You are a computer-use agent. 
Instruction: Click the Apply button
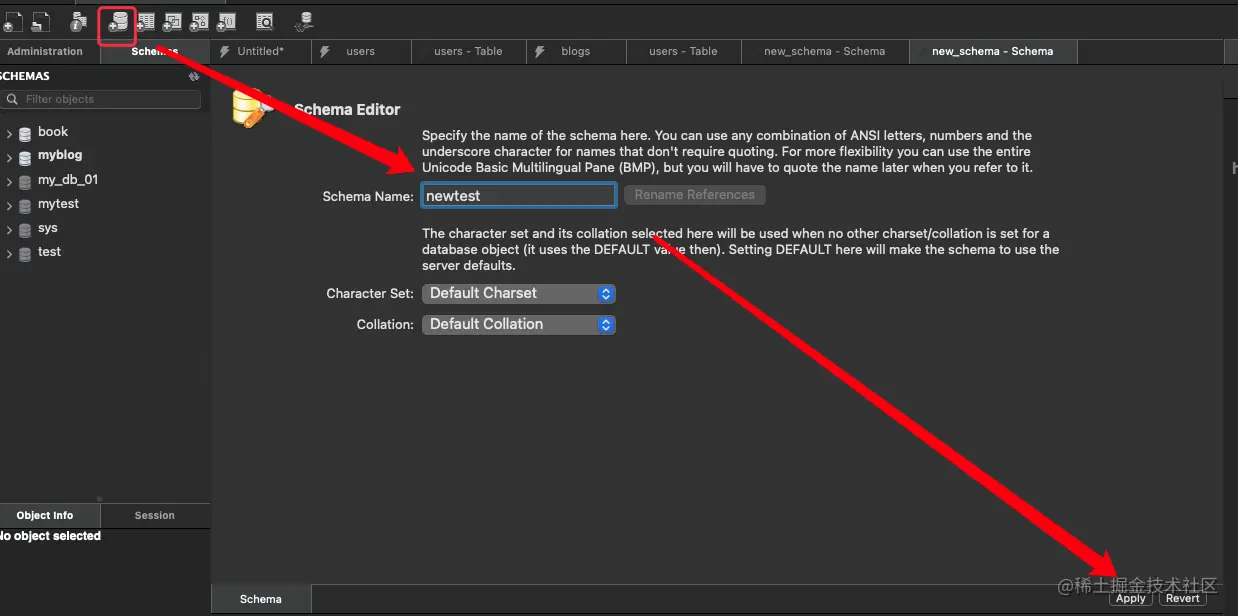(x=1130, y=598)
